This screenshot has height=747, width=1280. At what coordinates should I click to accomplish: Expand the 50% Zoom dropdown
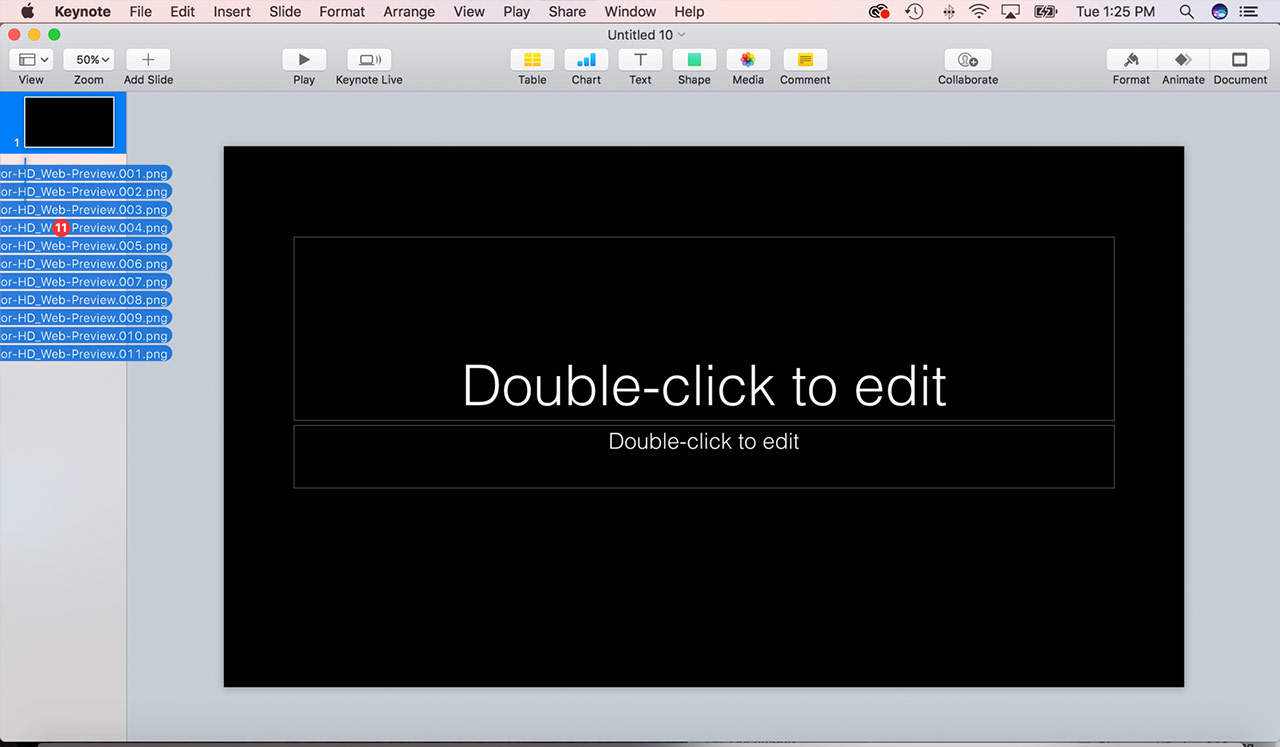tap(89, 60)
